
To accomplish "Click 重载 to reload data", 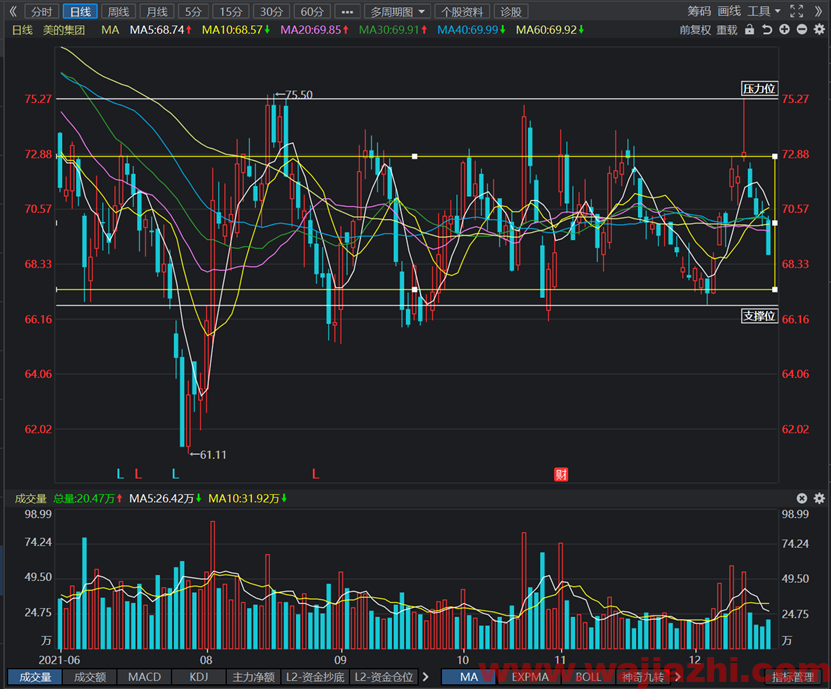I will coord(727,30).
